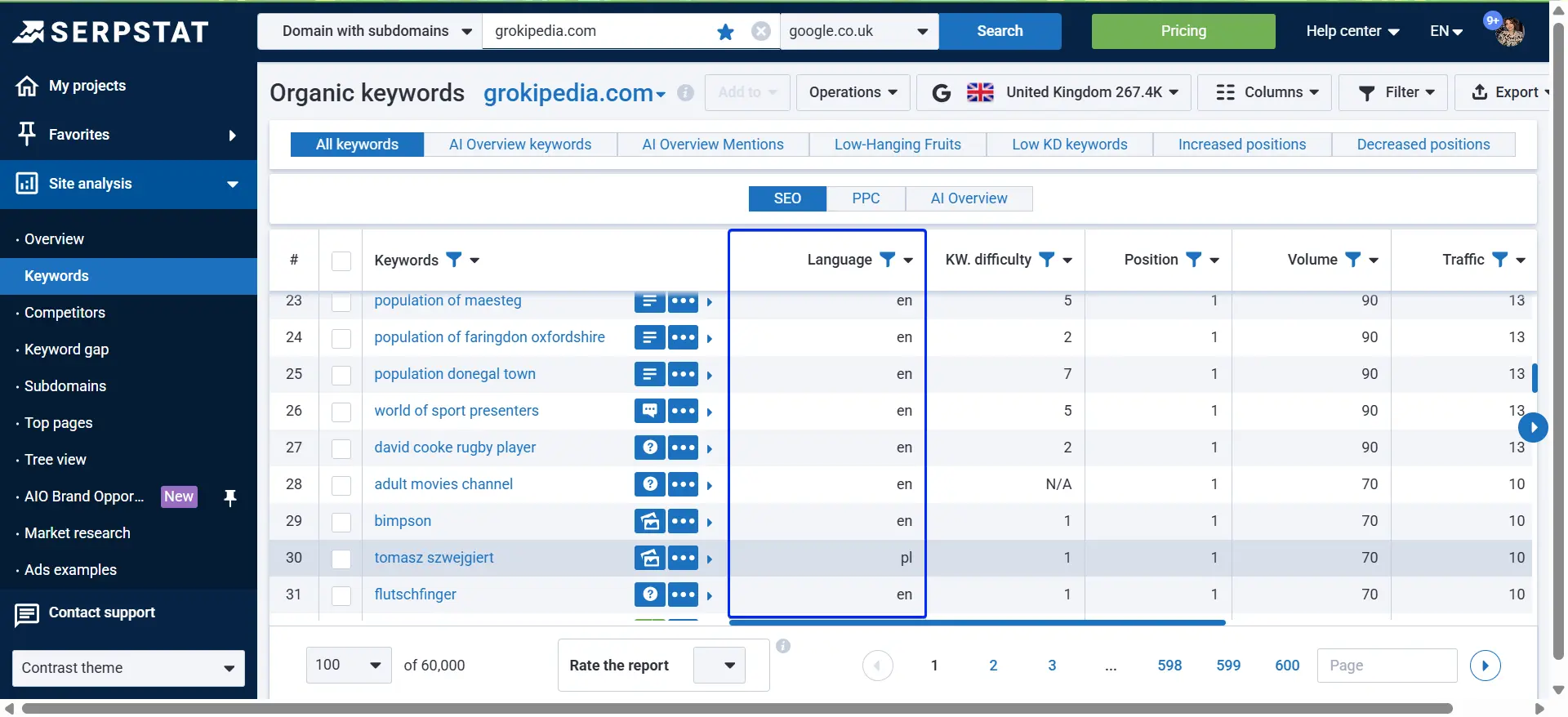Click the info icon next to grokipedia.com
The height and width of the screenshot is (717, 1568).
(x=686, y=93)
